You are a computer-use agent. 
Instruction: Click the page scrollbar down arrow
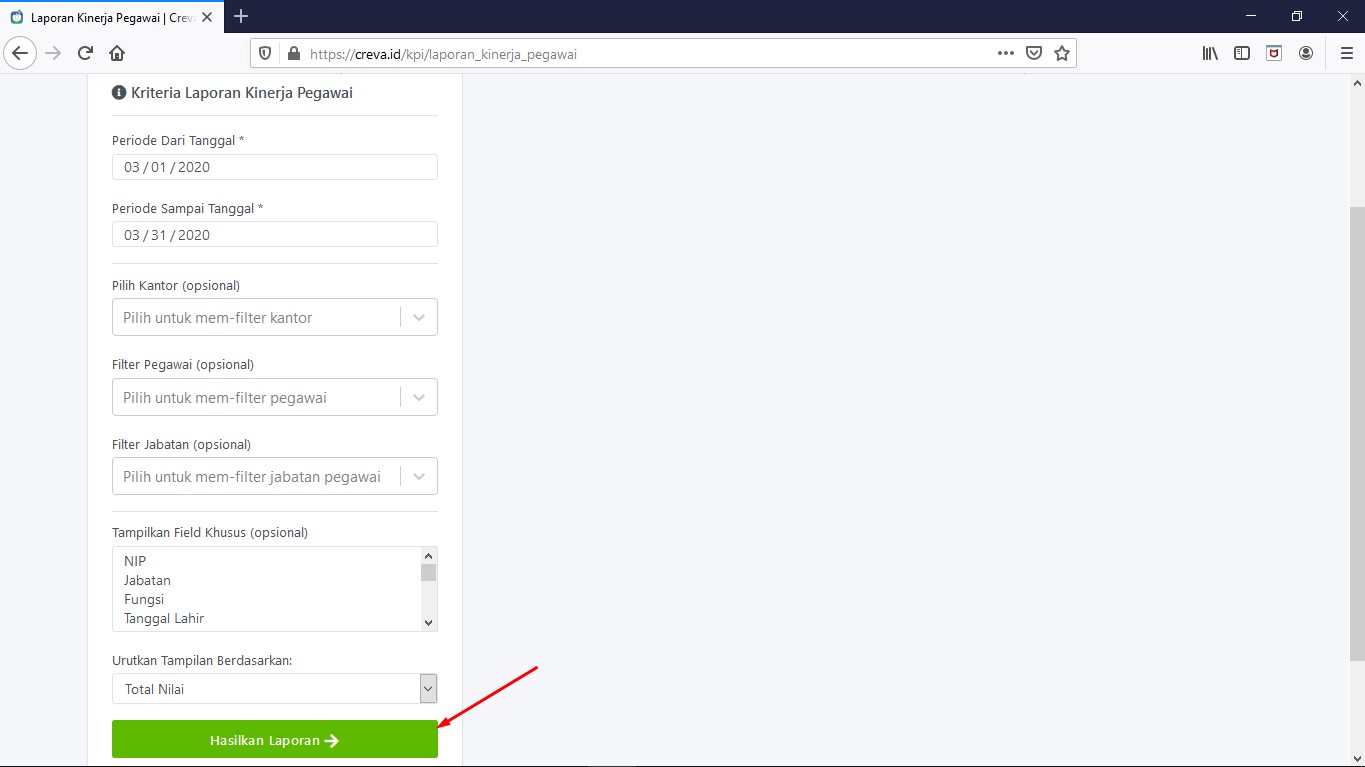tap(1357, 758)
